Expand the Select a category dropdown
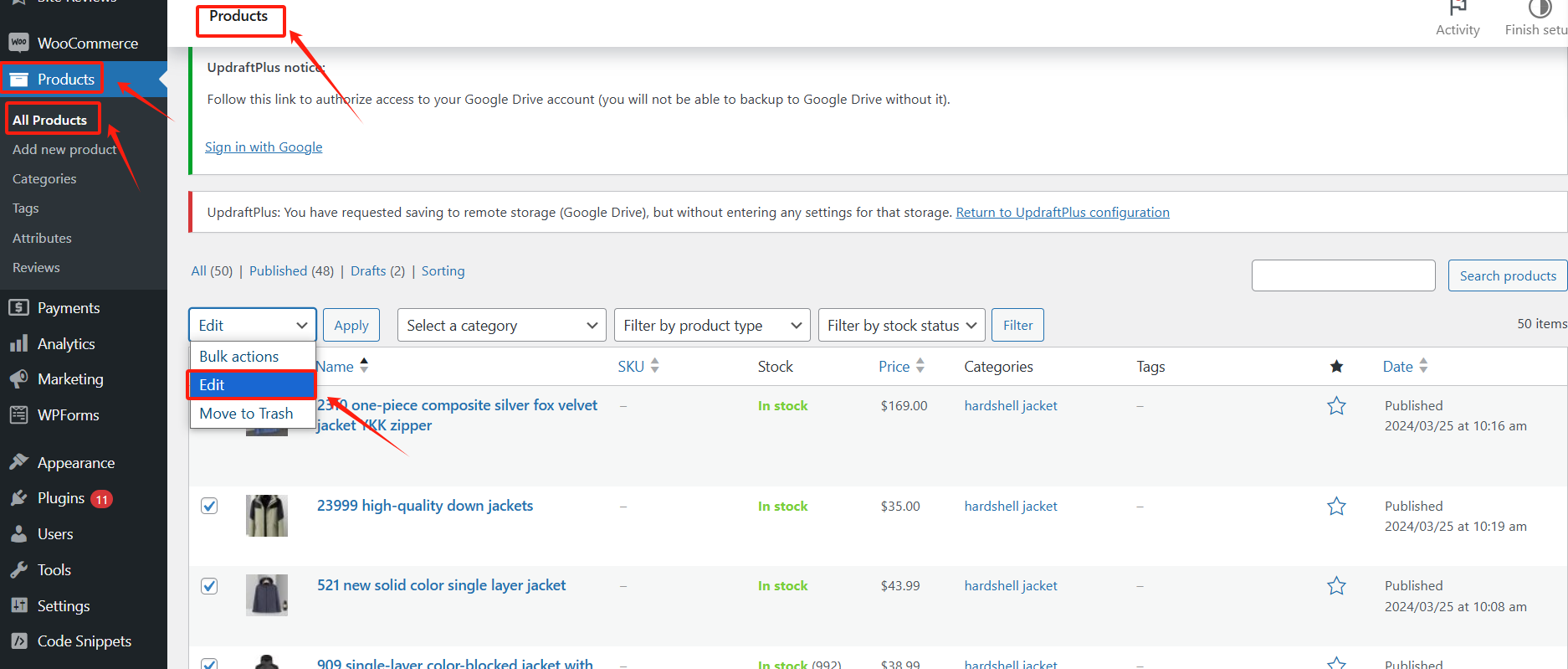 pyautogui.click(x=501, y=326)
